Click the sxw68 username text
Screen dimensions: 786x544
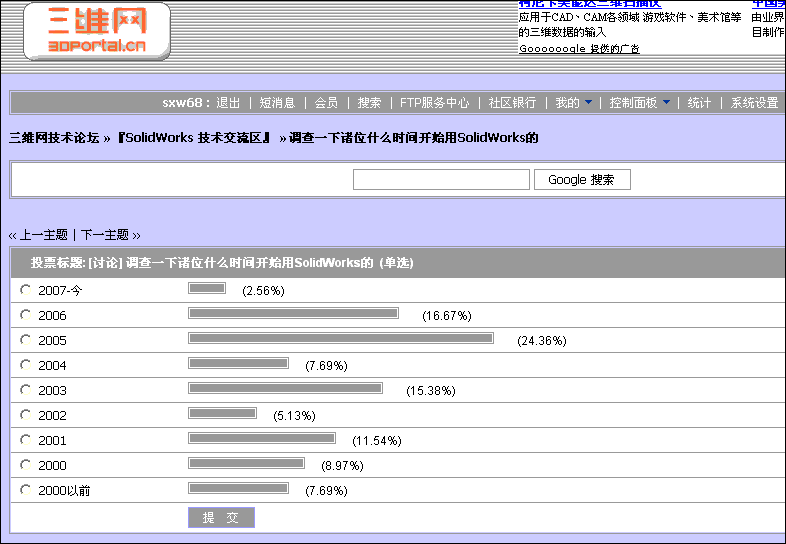tap(182, 103)
